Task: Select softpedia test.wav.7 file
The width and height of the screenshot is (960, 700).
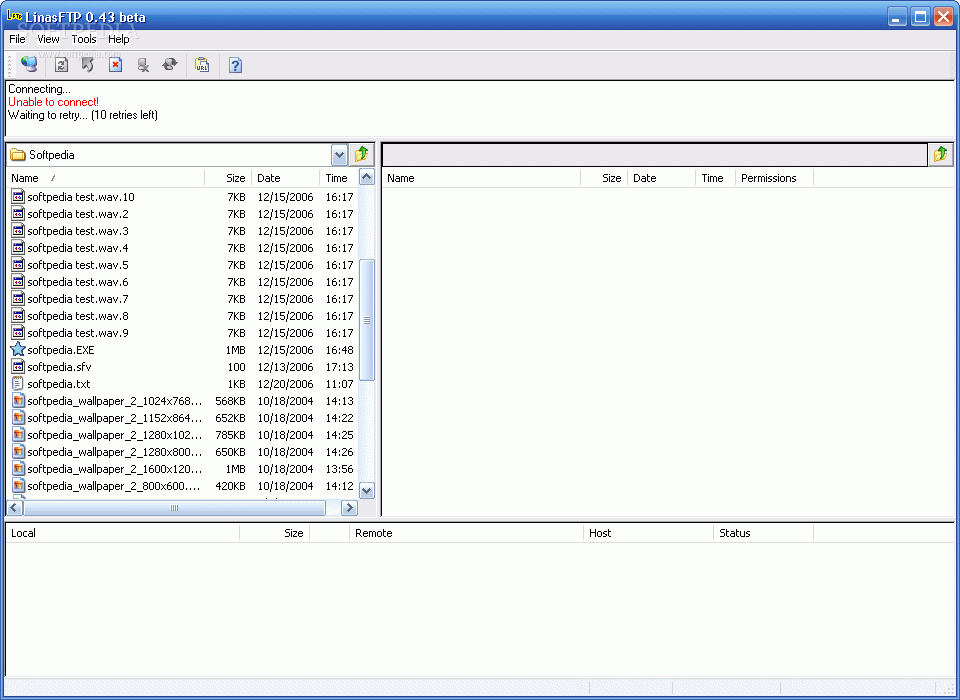Action: (x=78, y=299)
